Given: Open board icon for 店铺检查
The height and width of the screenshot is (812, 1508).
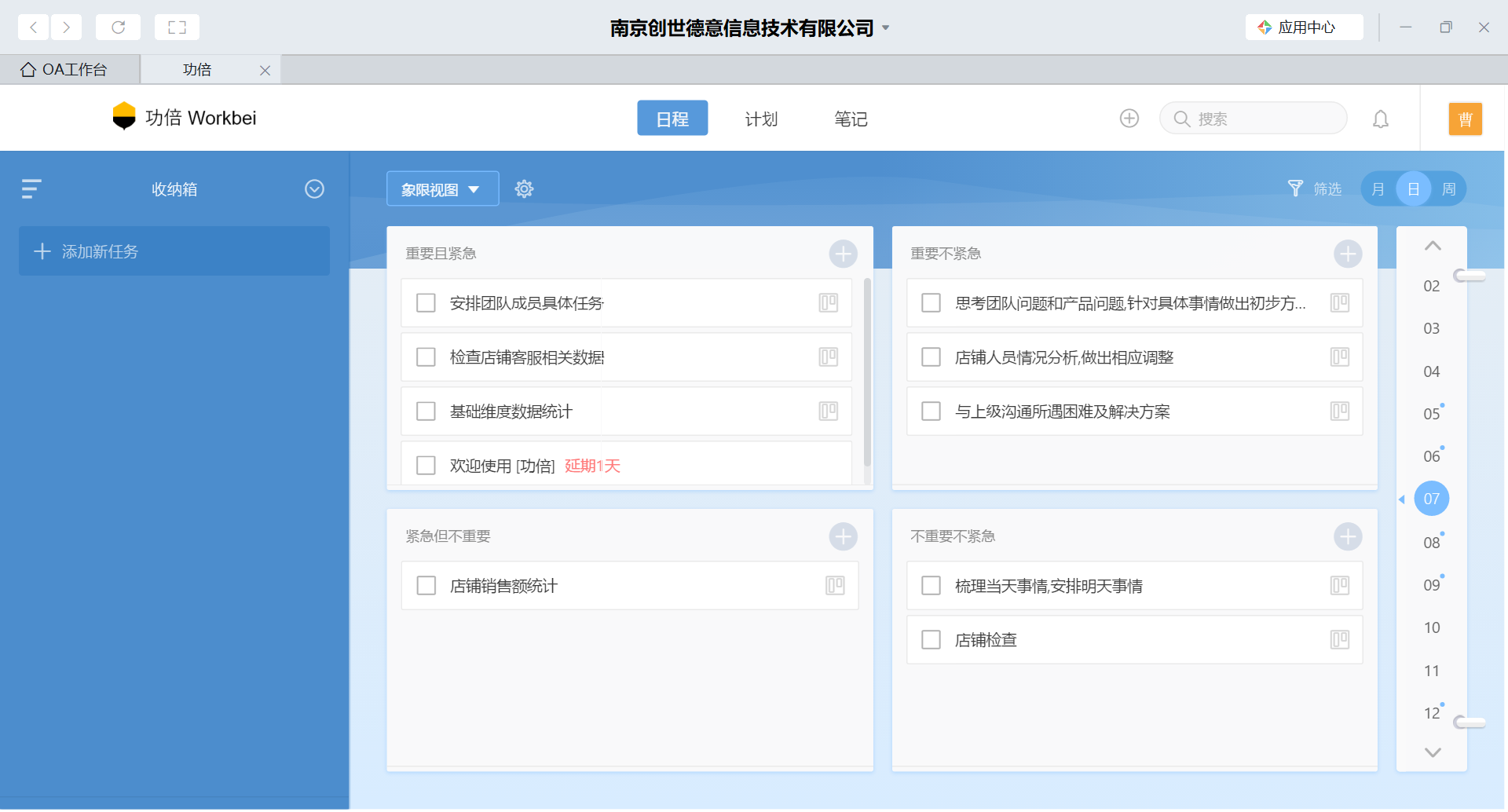Looking at the screenshot, I should click(x=1340, y=640).
